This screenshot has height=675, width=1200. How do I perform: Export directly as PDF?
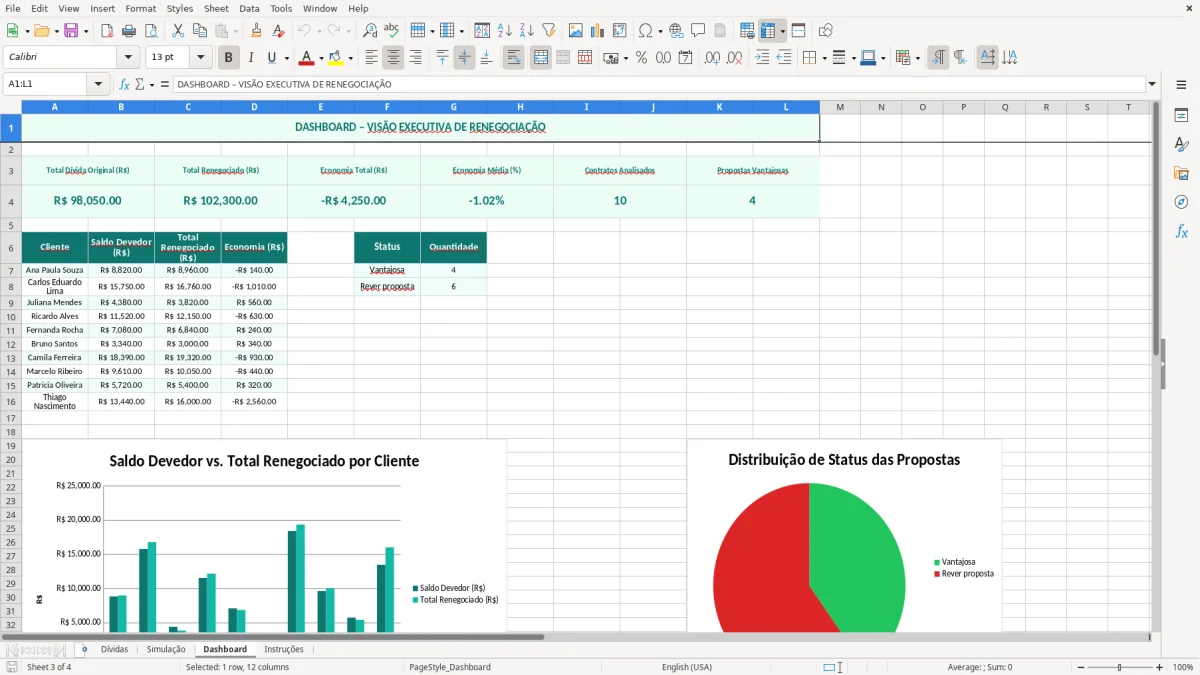(107, 31)
